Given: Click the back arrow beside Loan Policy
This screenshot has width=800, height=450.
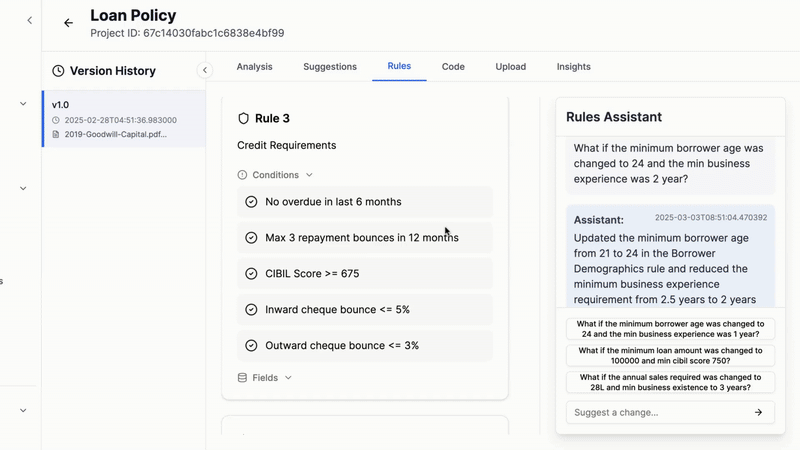Looking at the screenshot, I should point(68,23).
